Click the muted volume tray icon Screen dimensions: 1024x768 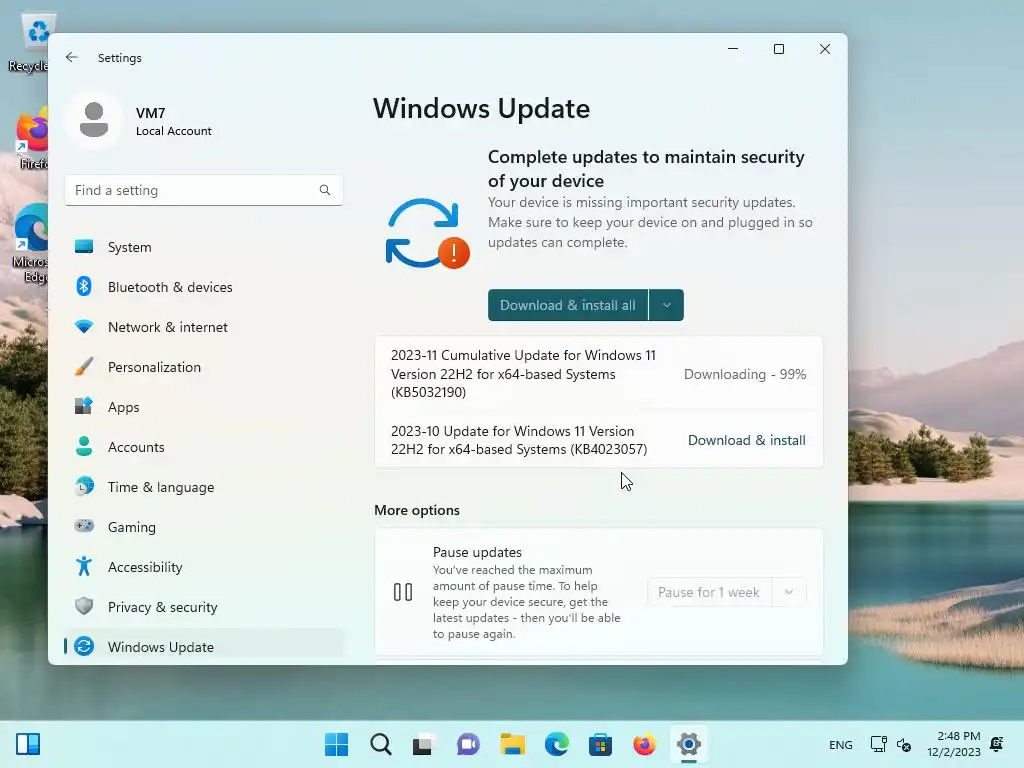904,744
